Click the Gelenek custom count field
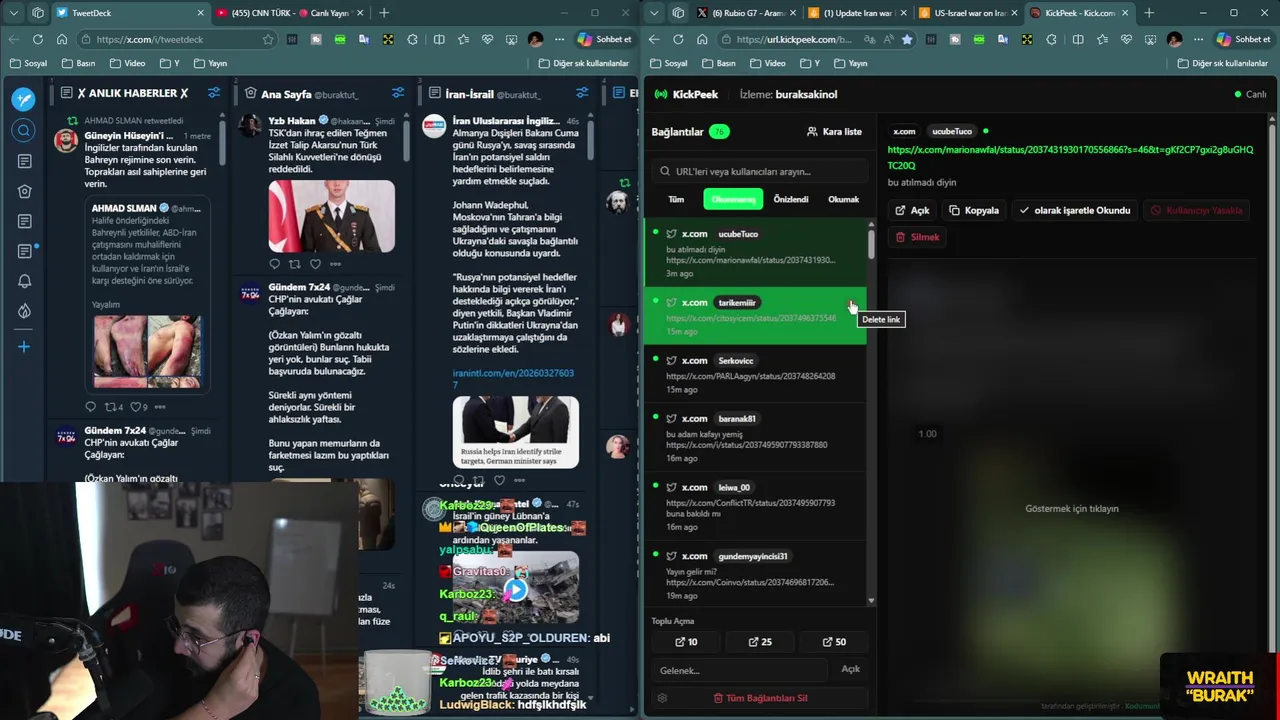 pyautogui.click(x=739, y=669)
